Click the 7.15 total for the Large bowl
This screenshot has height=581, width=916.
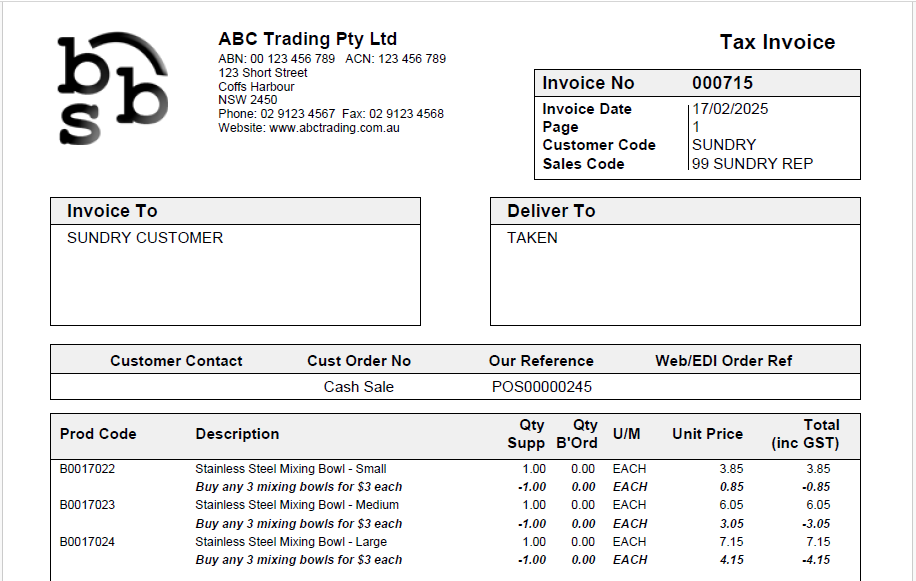pyautogui.click(x=818, y=542)
